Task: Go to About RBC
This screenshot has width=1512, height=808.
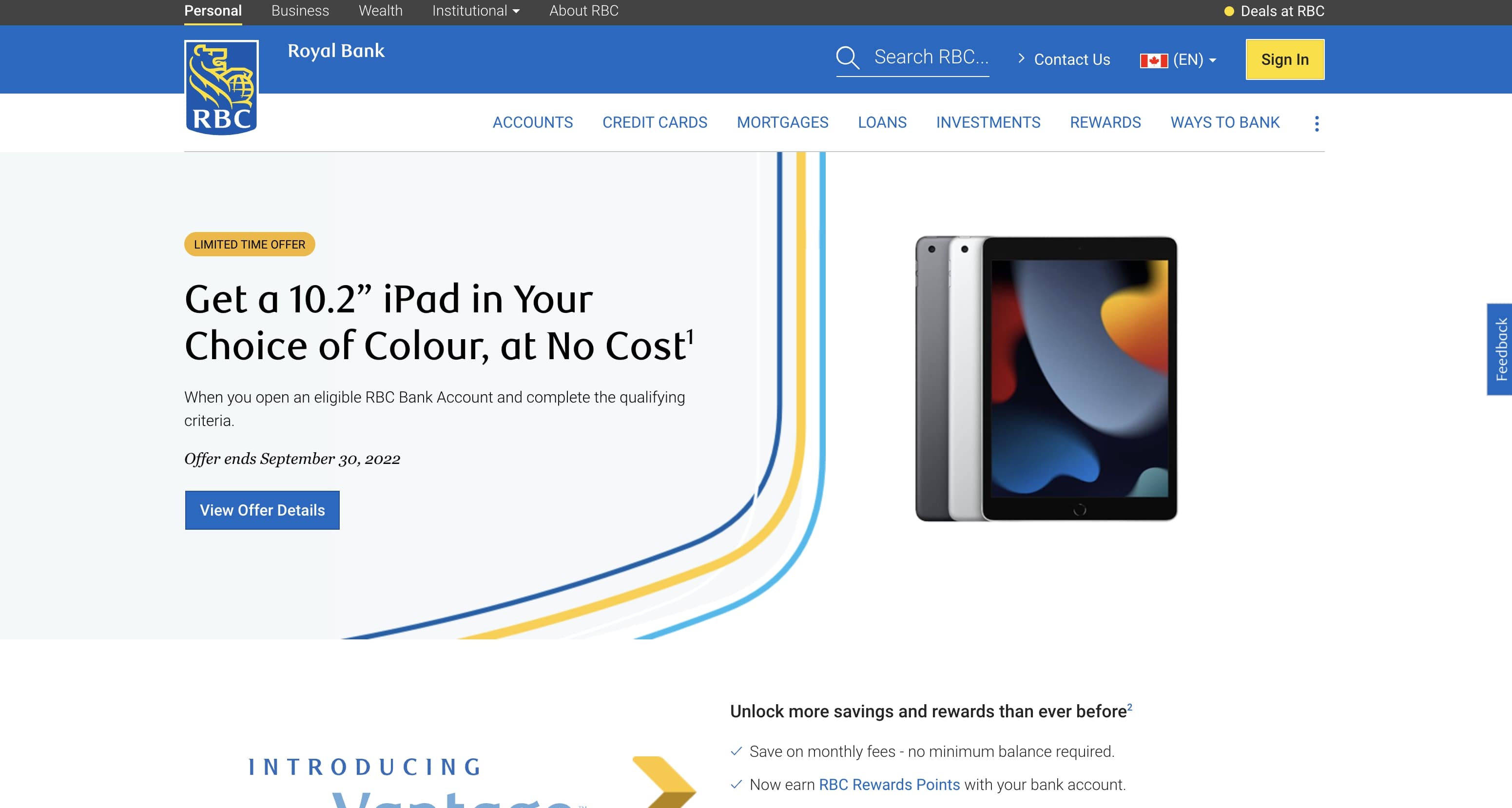Action: coord(583,11)
